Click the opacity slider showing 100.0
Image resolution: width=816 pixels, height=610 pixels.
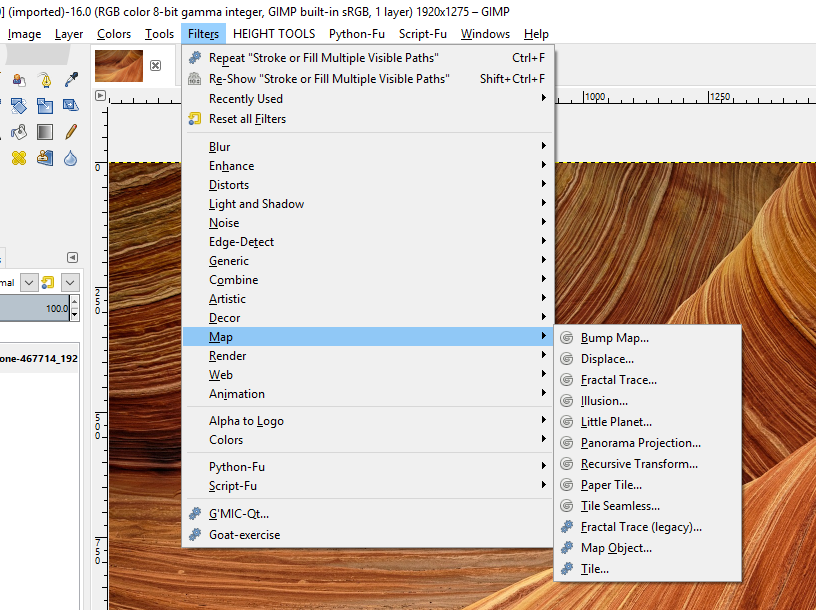34,309
